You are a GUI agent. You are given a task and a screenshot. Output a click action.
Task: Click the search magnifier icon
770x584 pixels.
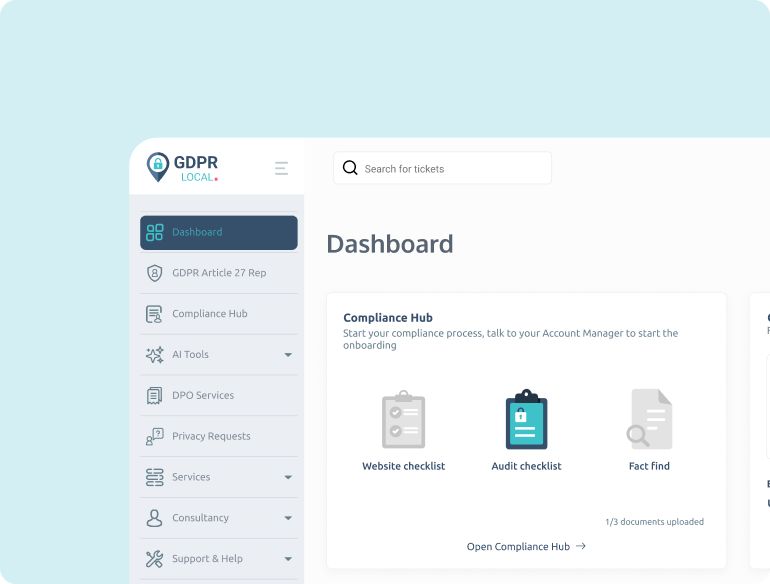click(350, 168)
